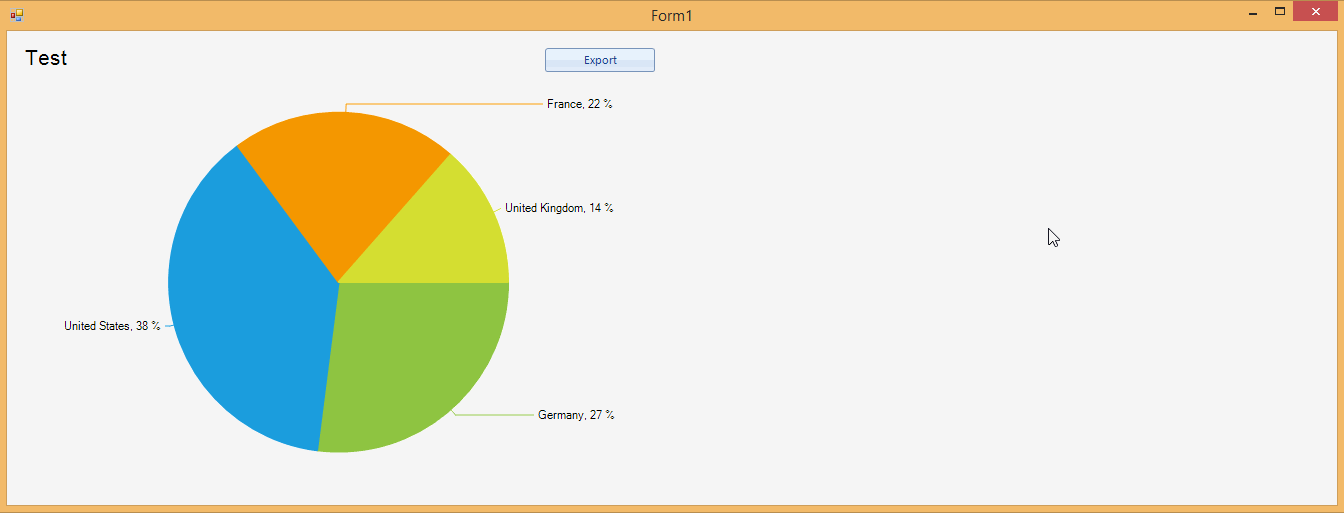
Task: Click the Form1 application icon in title bar
Action: coord(16,15)
